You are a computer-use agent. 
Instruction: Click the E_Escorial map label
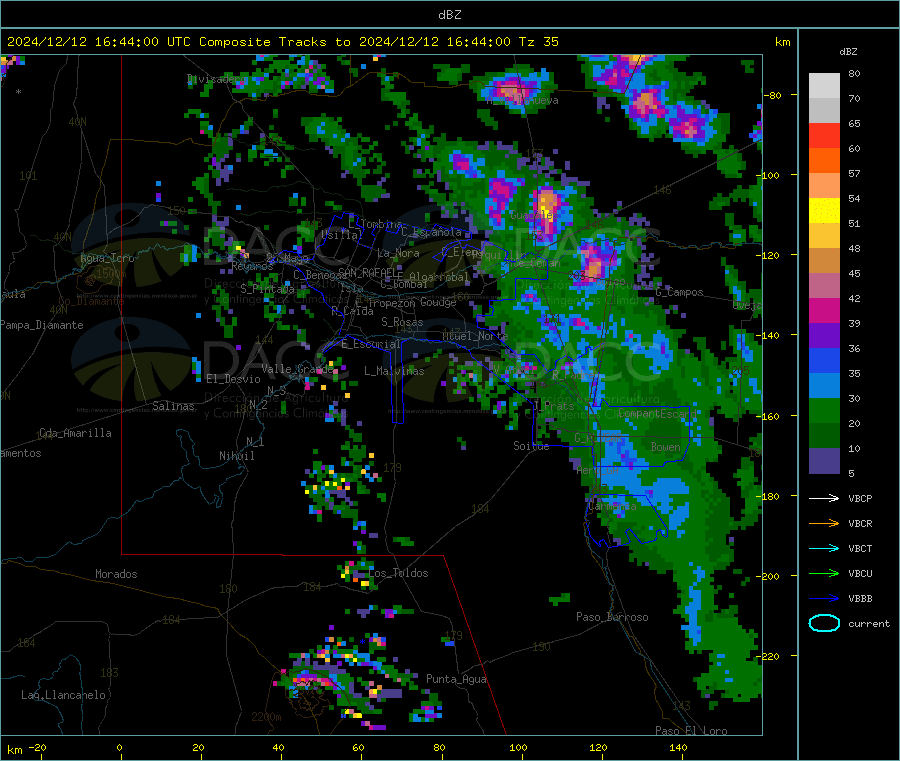[371, 344]
